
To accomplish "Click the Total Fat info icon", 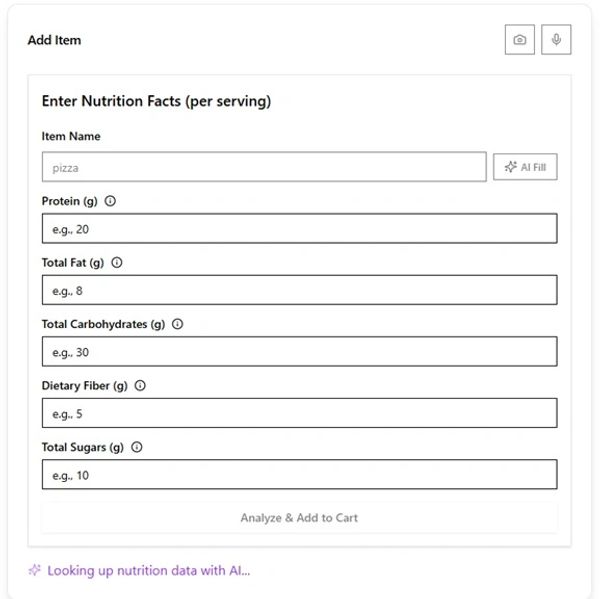I will (x=116, y=263).
